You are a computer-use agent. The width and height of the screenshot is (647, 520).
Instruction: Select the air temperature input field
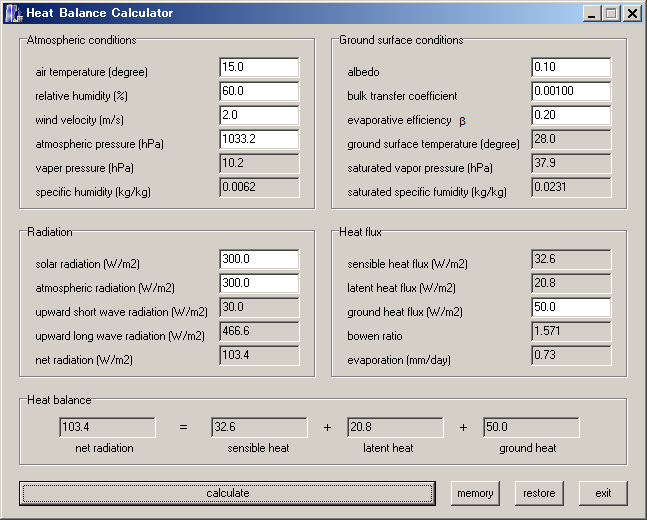click(259, 67)
